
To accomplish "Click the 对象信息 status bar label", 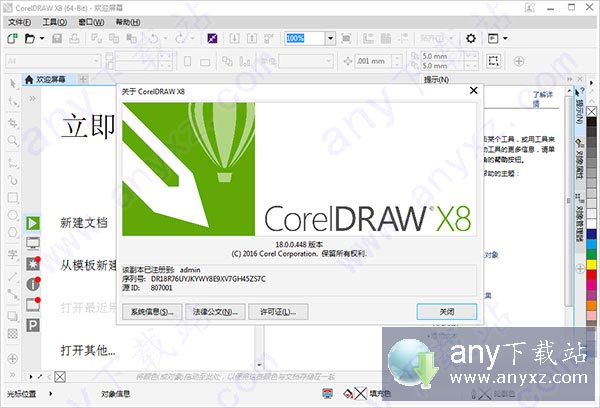I will pyautogui.click(x=116, y=393).
